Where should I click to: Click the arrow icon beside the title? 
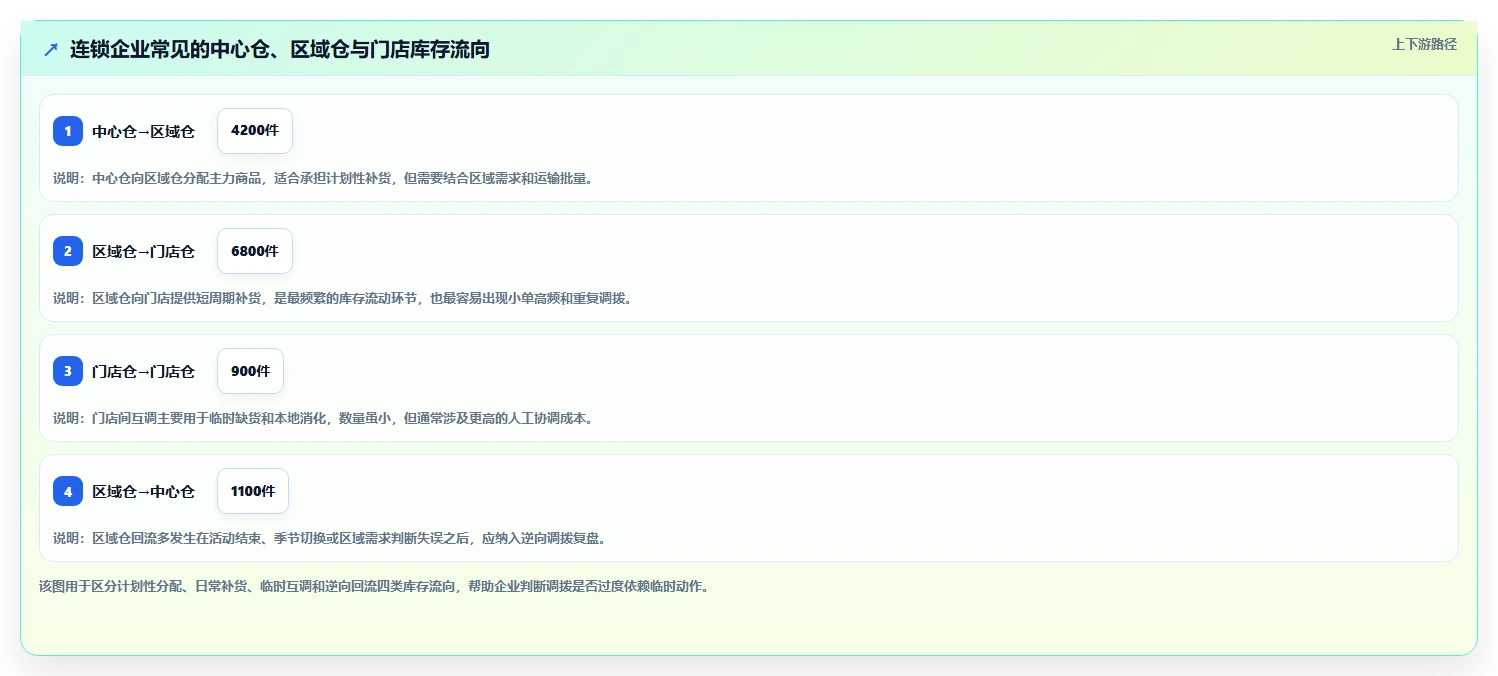(51, 49)
